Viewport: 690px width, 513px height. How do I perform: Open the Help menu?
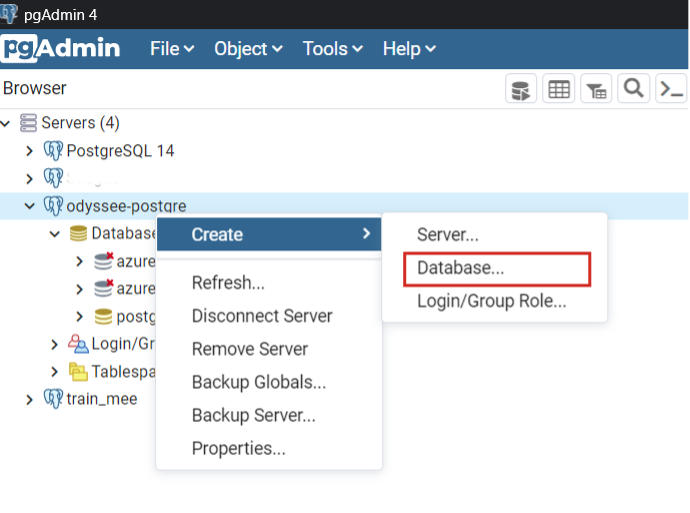pyautogui.click(x=409, y=48)
